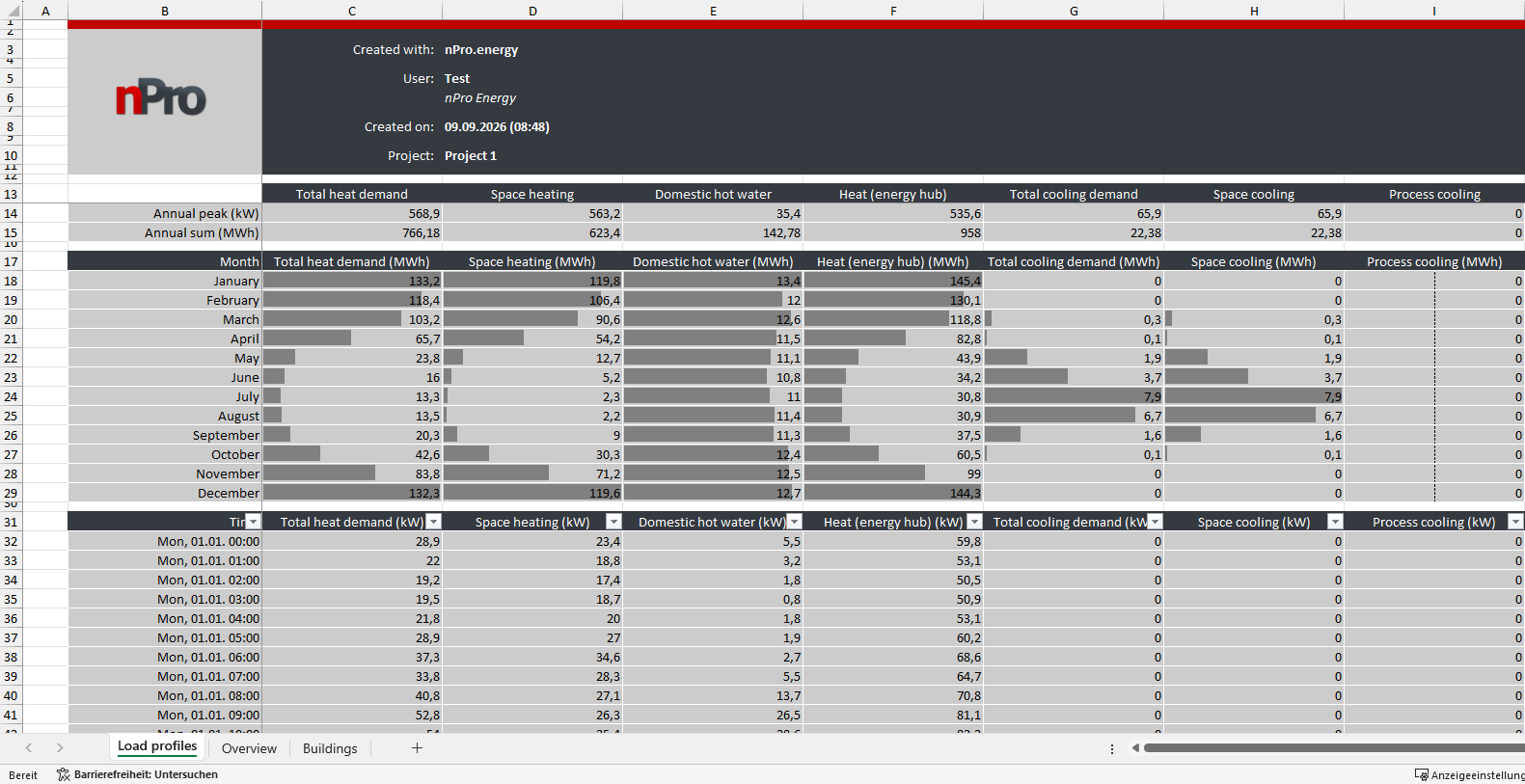Select July total cooling demand 7,9
The height and width of the screenshot is (784, 1525).
pos(1074,396)
